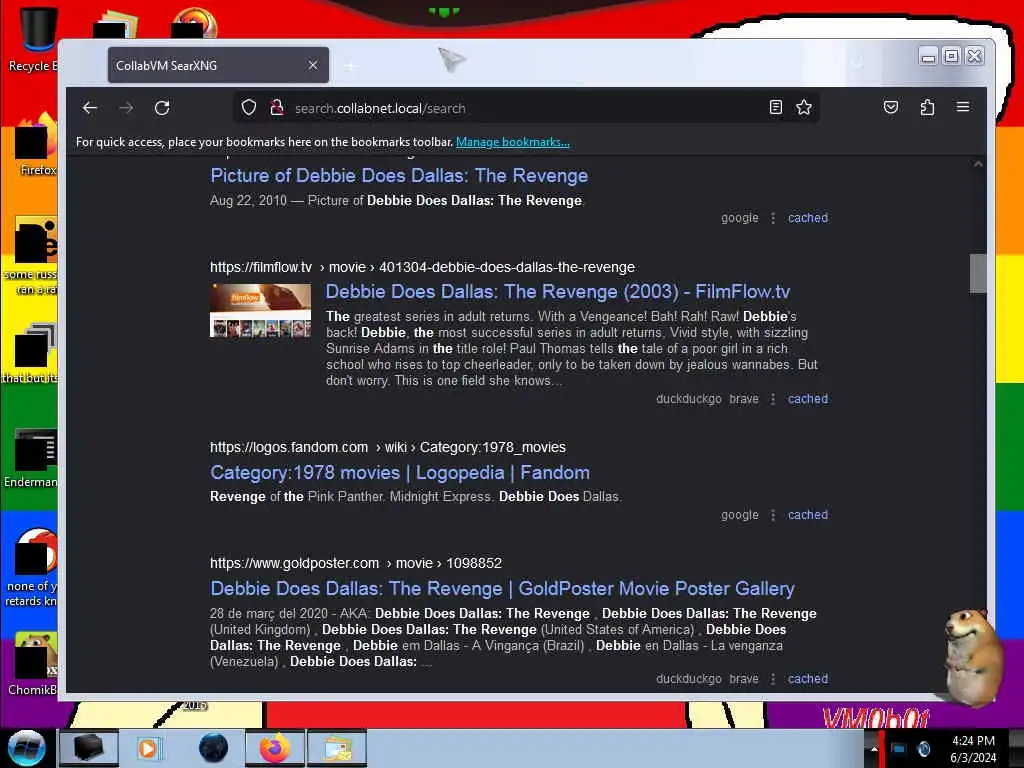This screenshot has width=1024, height=768.
Task: Click the filmflow.tv URL breadcrumb
Action: click(x=422, y=267)
